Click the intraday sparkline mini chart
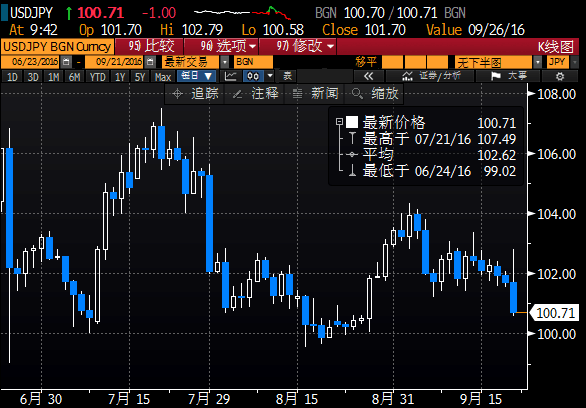 click(x=242, y=12)
